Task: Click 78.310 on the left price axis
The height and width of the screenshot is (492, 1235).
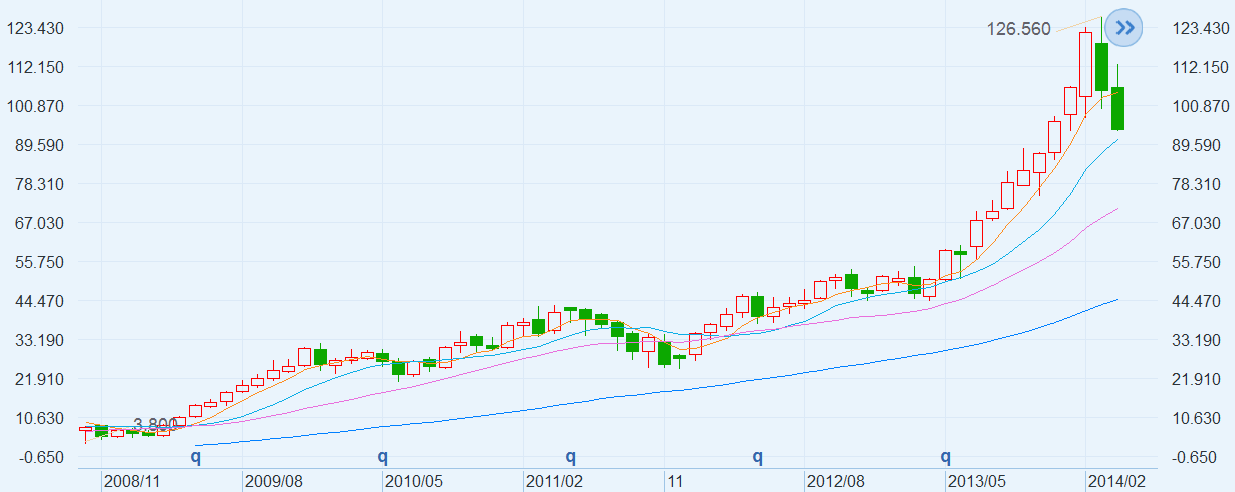Action: click(x=40, y=184)
